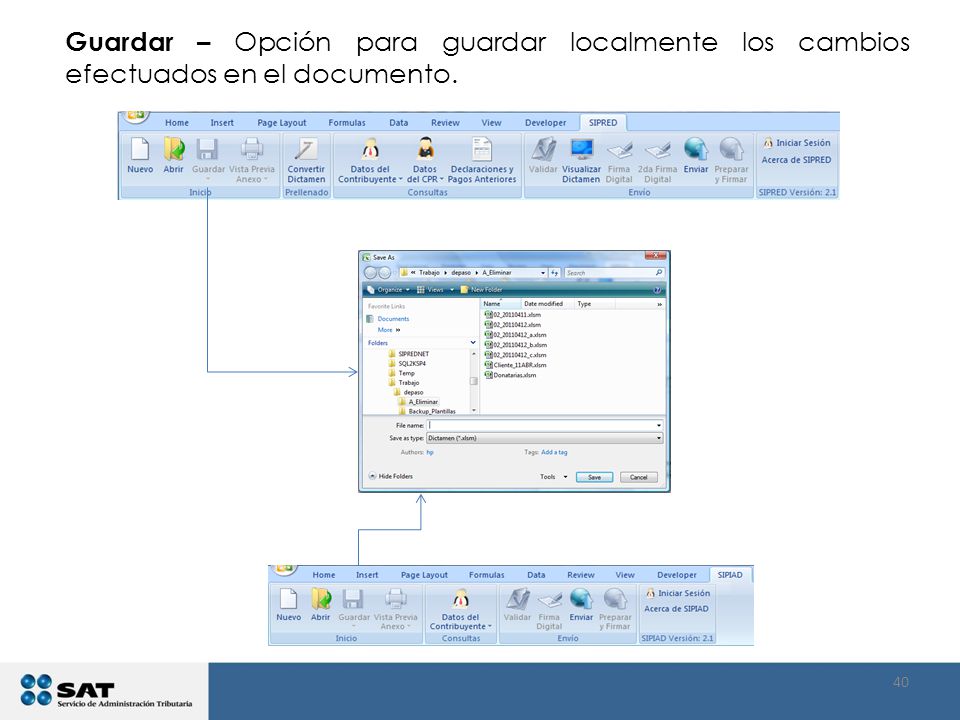Click Firma Digital in SIPRED ribbon
The height and width of the screenshot is (720, 960).
tap(619, 159)
